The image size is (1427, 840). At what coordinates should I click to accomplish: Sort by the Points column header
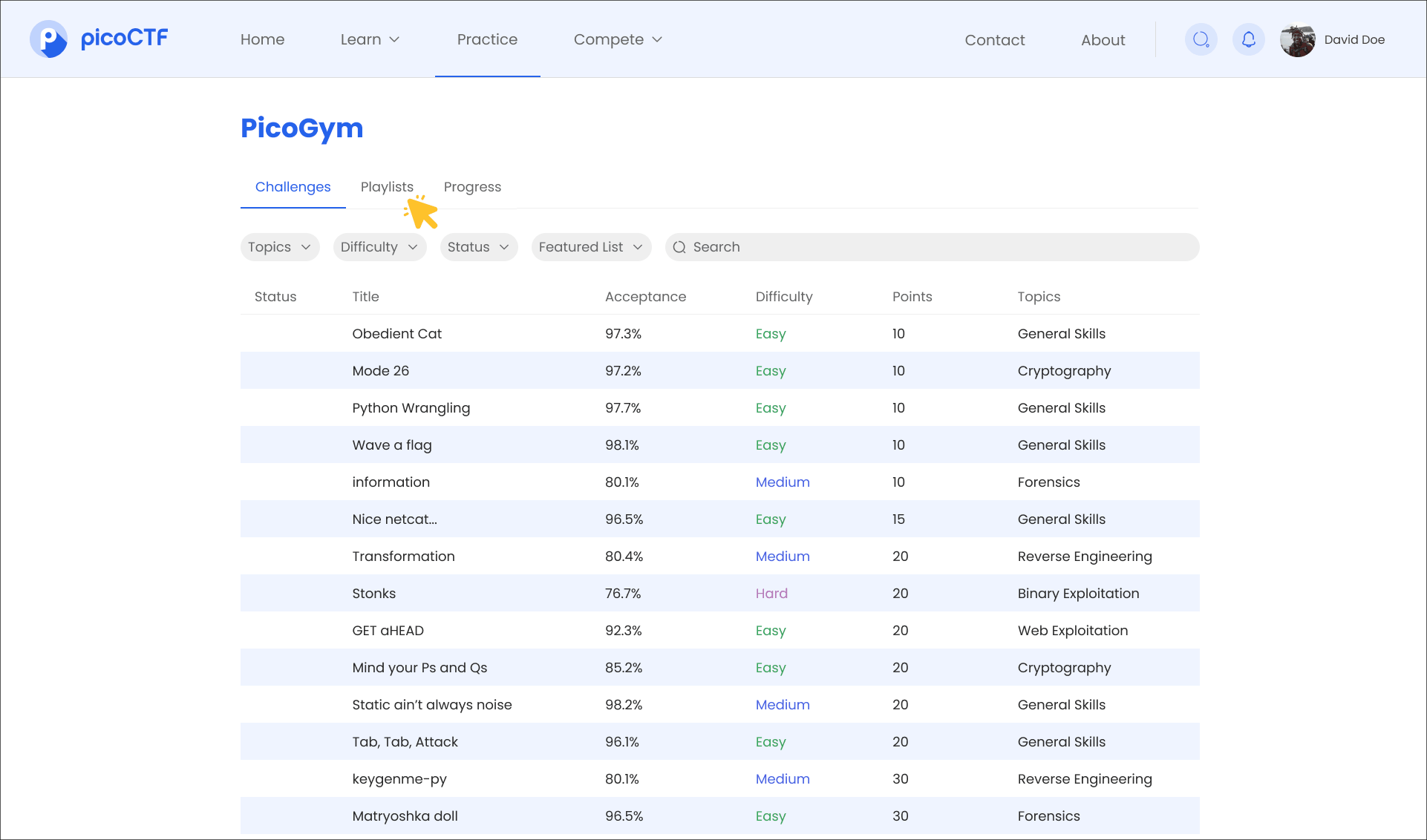tap(912, 297)
